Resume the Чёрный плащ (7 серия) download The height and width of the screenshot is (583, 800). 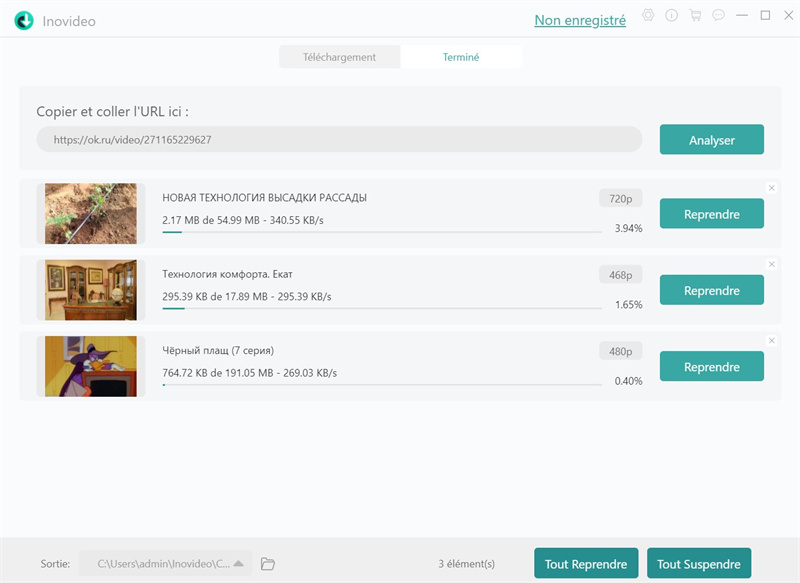pos(712,367)
